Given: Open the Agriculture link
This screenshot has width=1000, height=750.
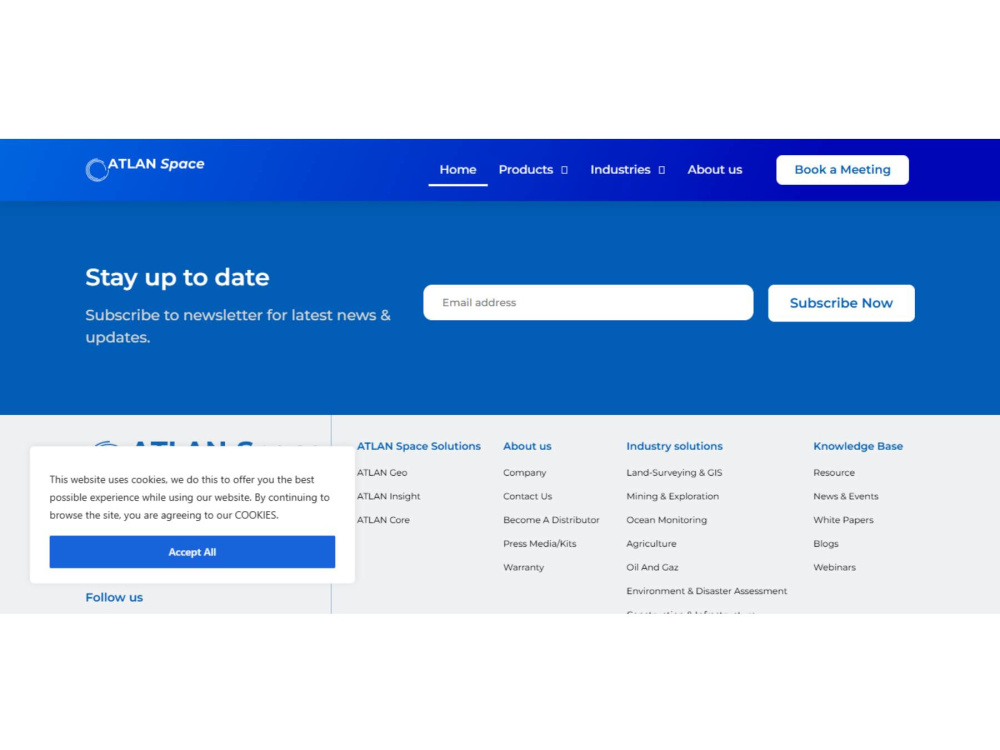Looking at the screenshot, I should click(x=651, y=543).
